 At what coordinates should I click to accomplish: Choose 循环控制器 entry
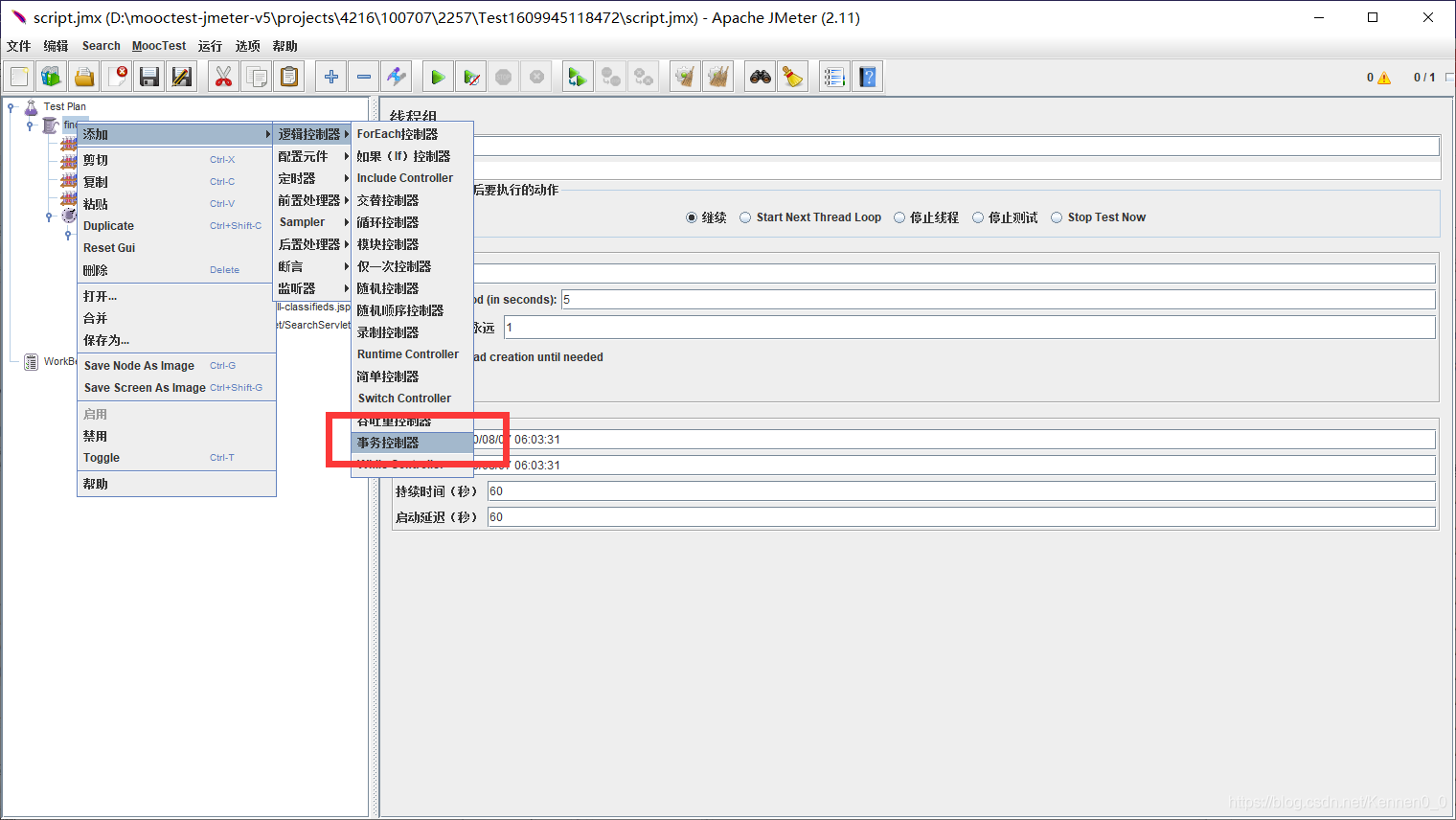[x=413, y=222]
